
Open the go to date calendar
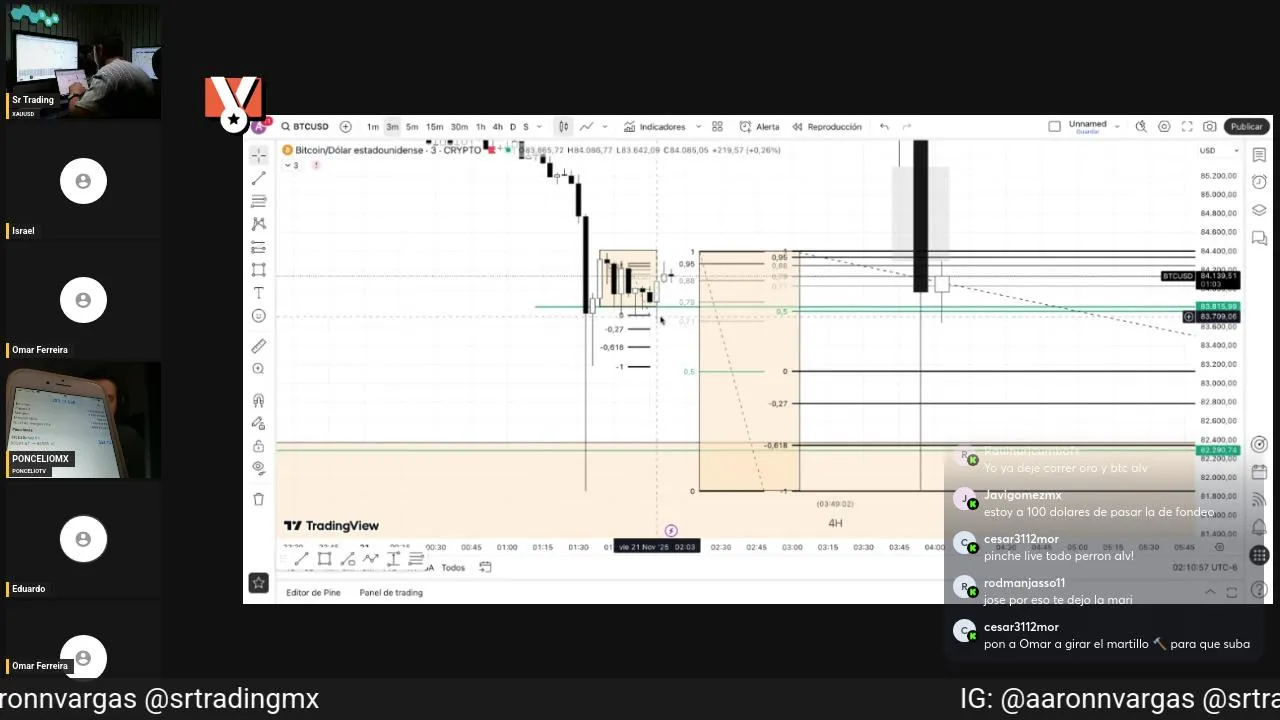tap(485, 567)
